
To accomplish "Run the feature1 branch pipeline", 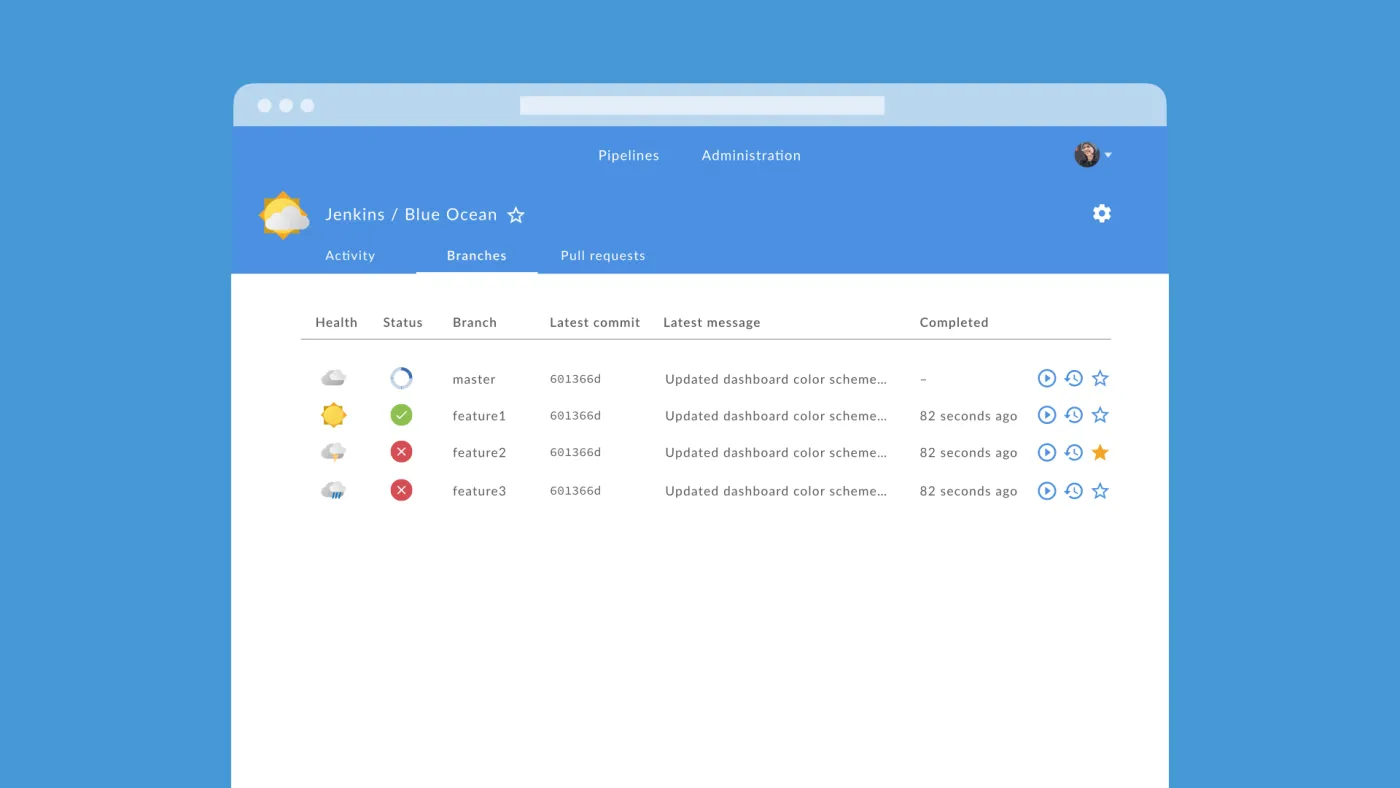I will pos(1046,415).
